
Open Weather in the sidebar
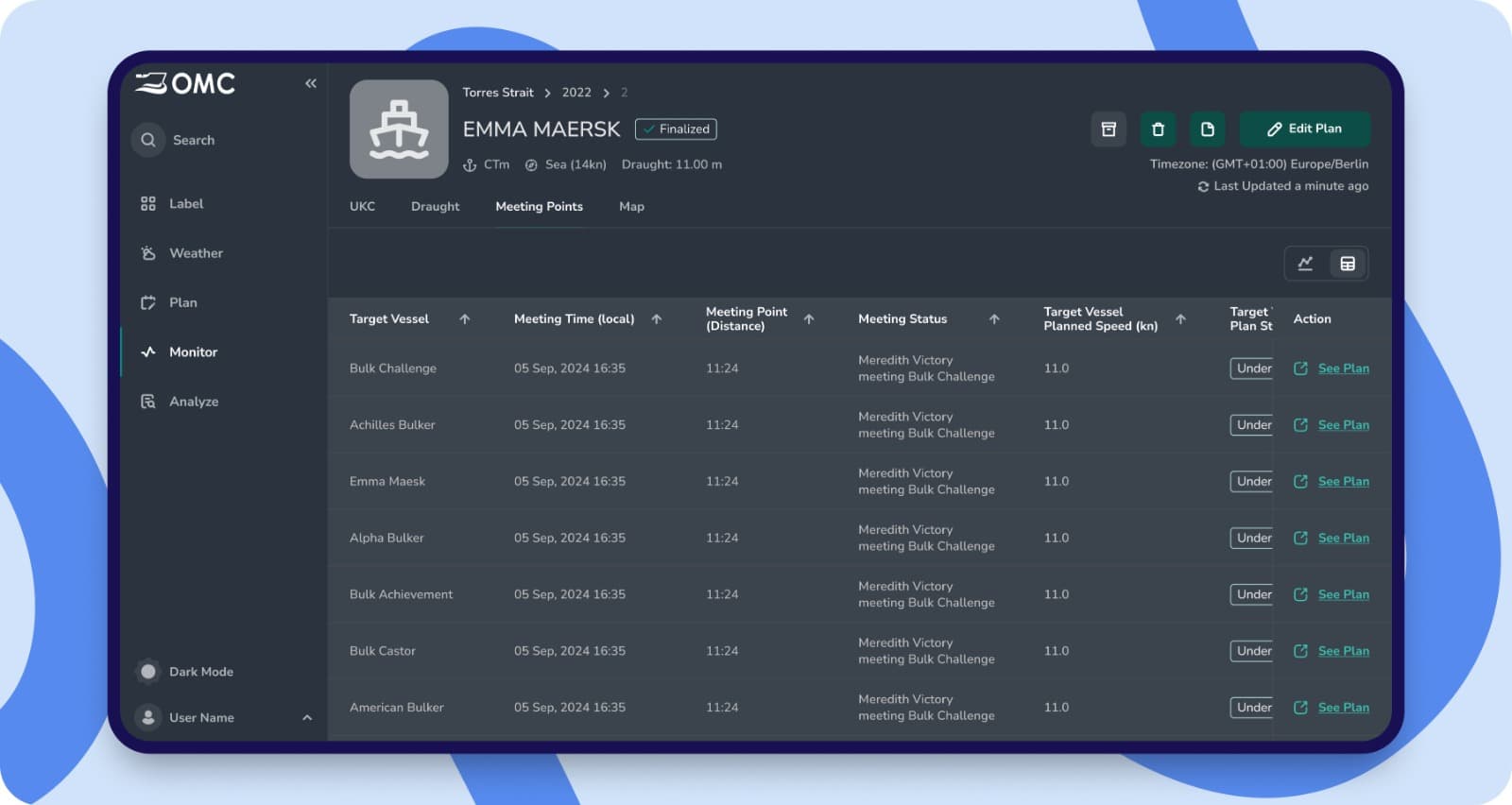pos(181,253)
